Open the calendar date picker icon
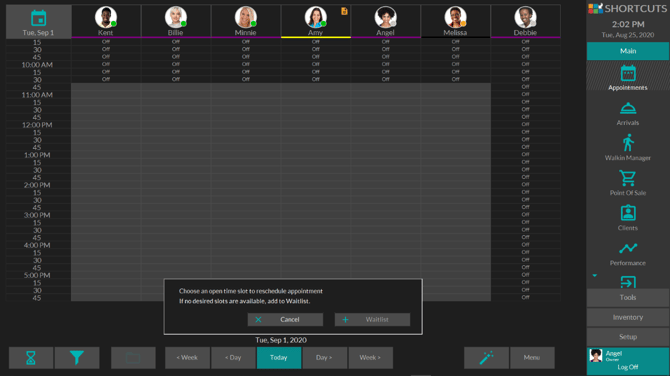 click(38, 18)
